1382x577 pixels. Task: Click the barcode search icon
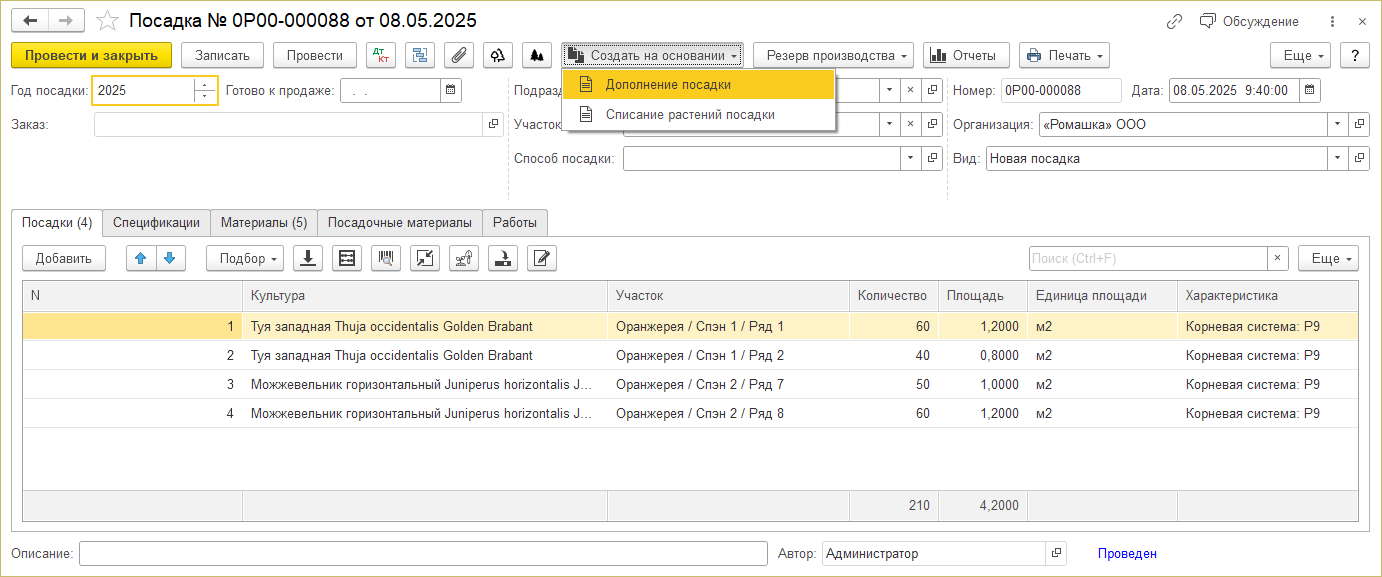coord(386,258)
